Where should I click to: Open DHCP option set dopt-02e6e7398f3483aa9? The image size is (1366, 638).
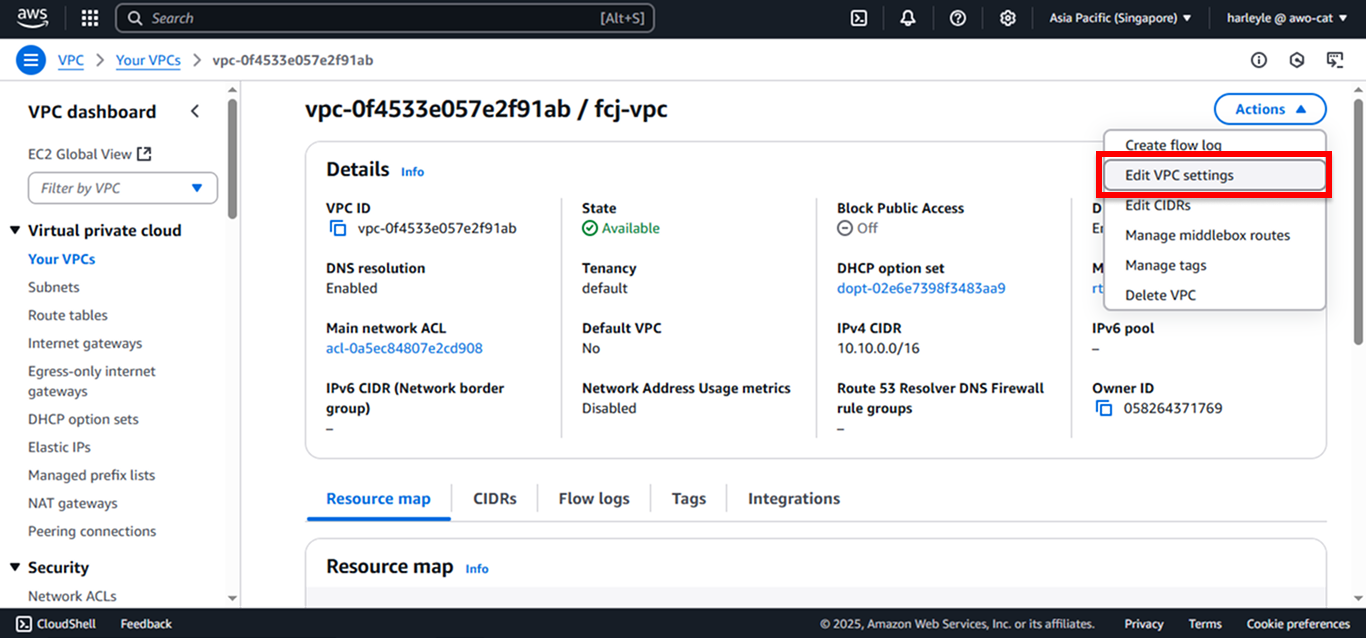(x=921, y=288)
